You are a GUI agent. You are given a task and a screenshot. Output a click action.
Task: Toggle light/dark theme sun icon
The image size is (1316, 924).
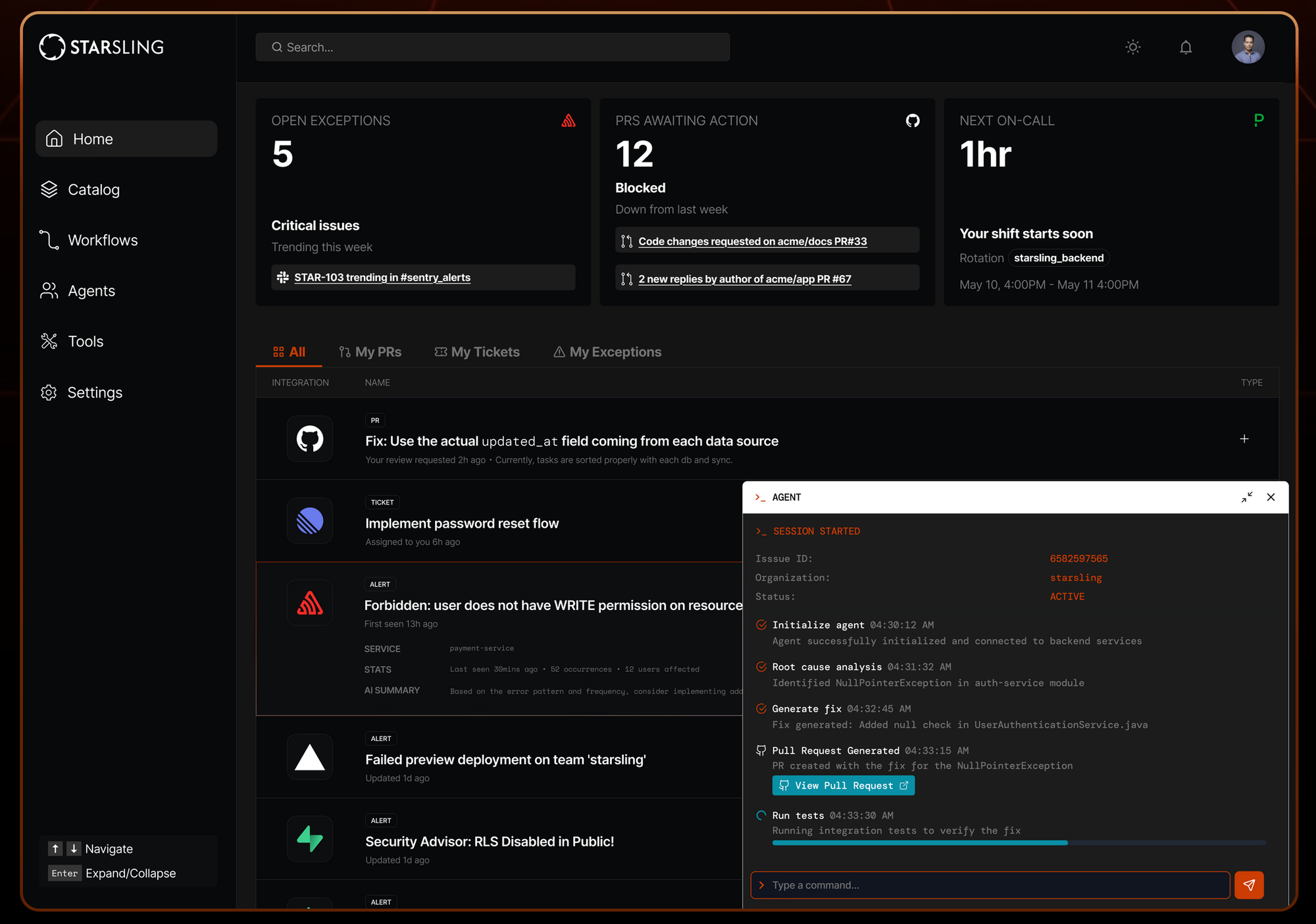pos(1132,47)
